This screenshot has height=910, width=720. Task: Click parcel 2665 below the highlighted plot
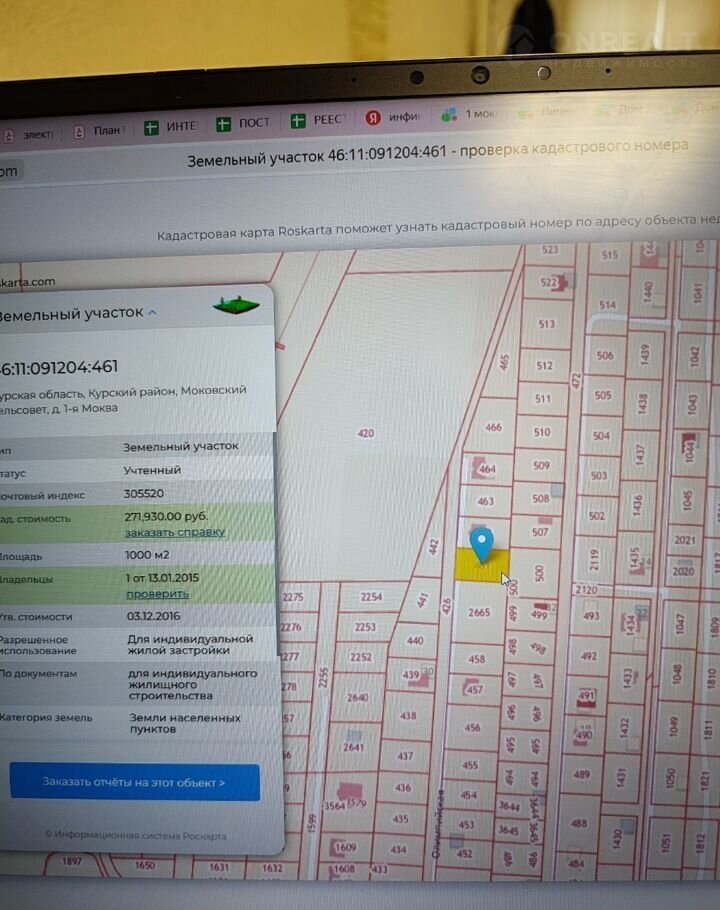(x=479, y=612)
